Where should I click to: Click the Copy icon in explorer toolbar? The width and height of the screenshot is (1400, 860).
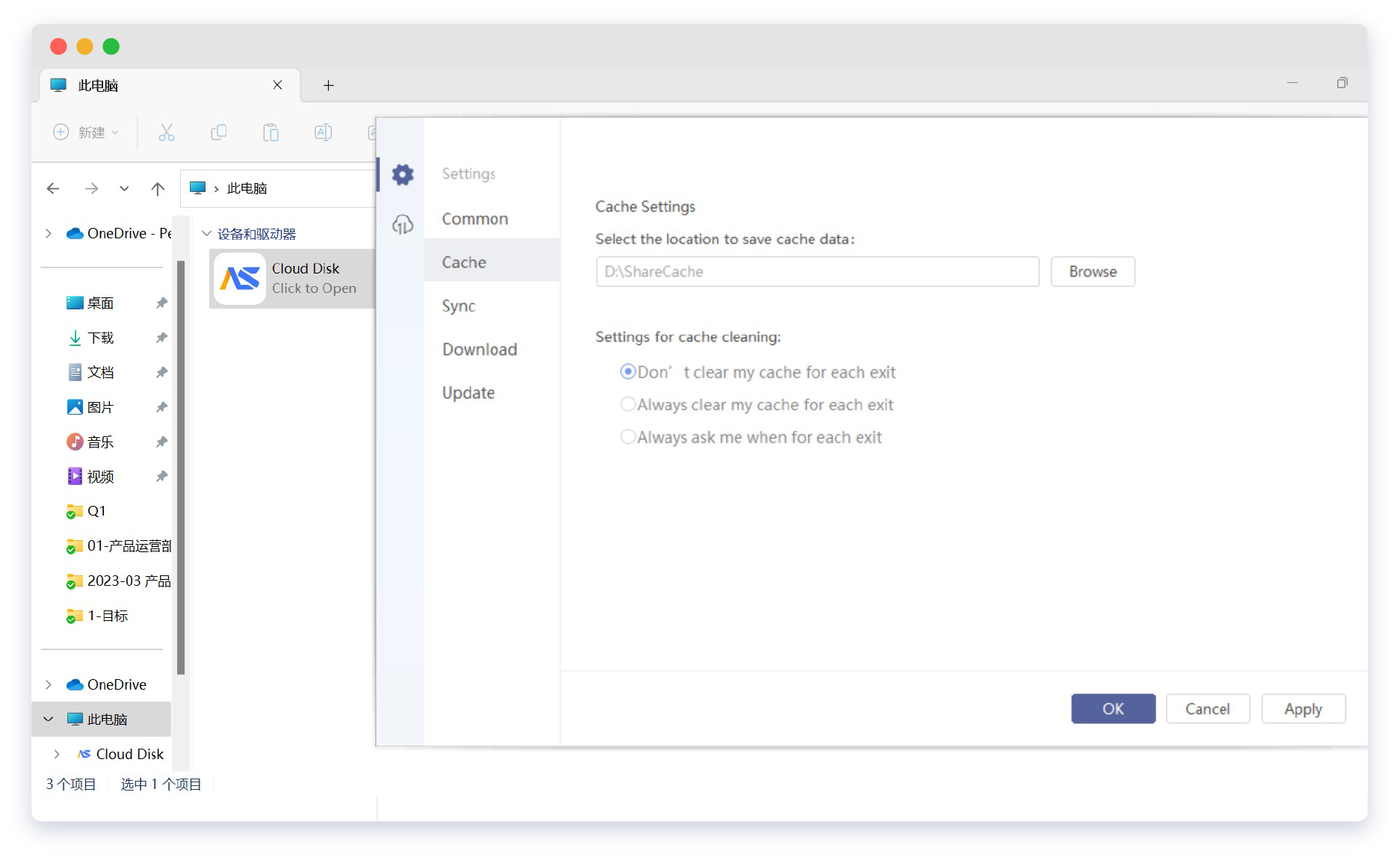pos(218,132)
